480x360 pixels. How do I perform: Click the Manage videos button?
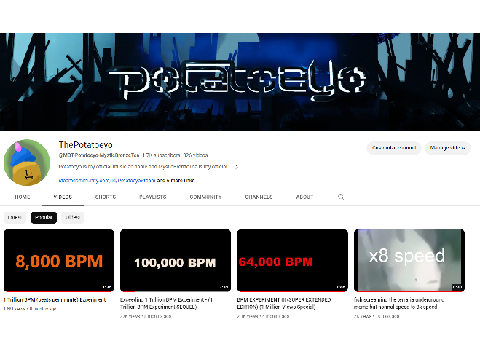448,148
